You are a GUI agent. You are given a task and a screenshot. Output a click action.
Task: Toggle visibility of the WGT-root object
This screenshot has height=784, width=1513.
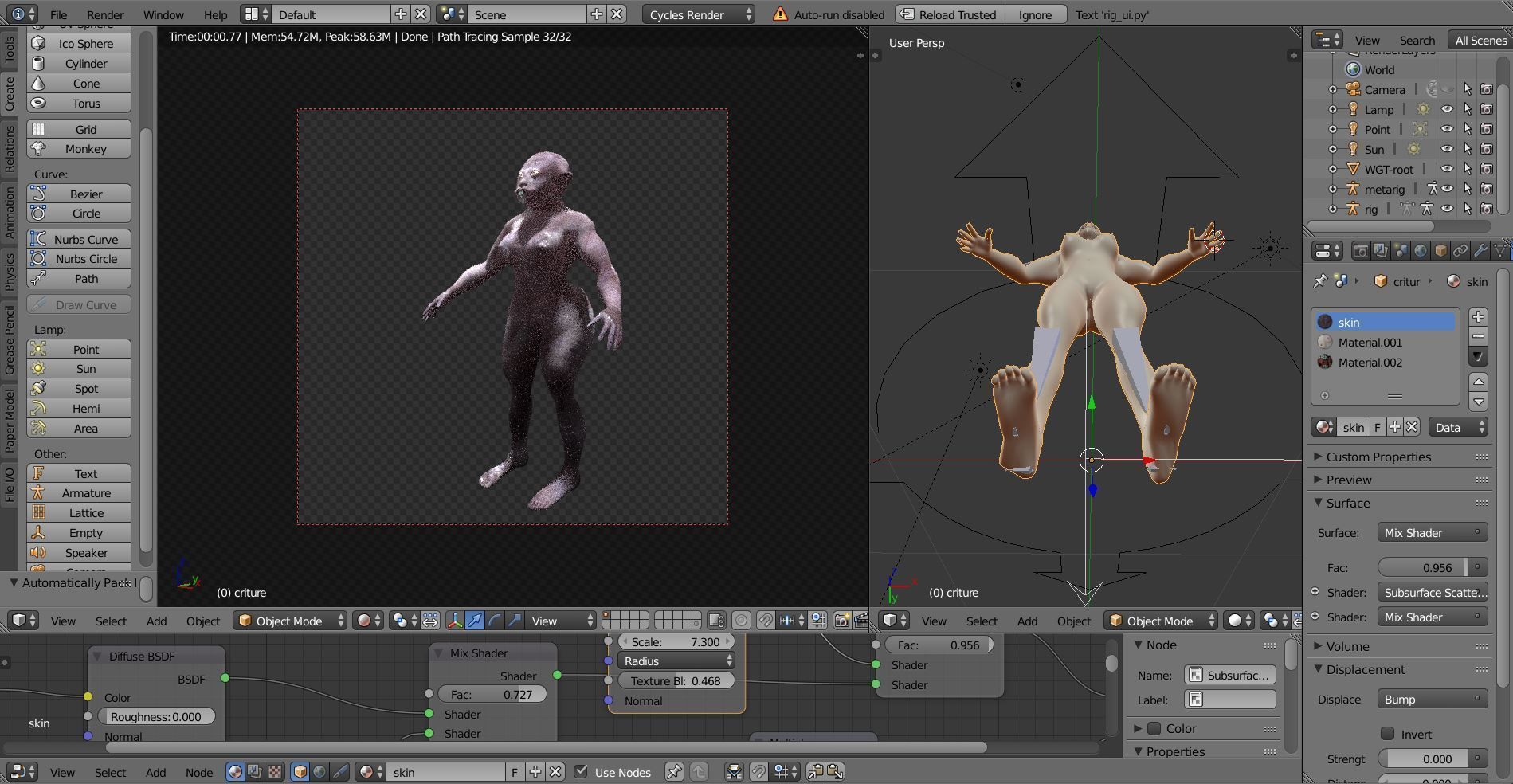tap(1448, 169)
